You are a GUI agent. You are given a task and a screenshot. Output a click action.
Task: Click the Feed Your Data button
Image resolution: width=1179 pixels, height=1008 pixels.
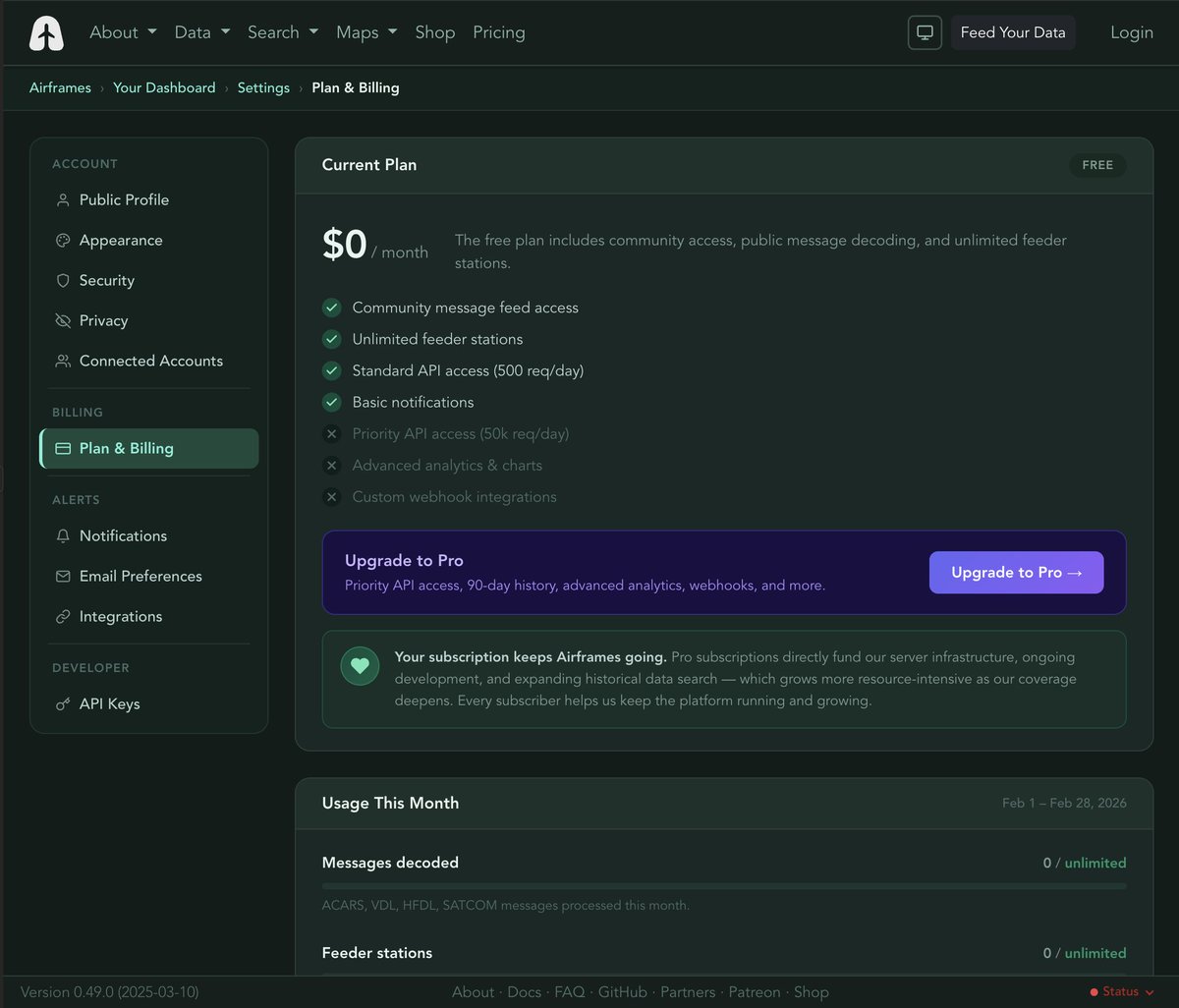(1013, 32)
